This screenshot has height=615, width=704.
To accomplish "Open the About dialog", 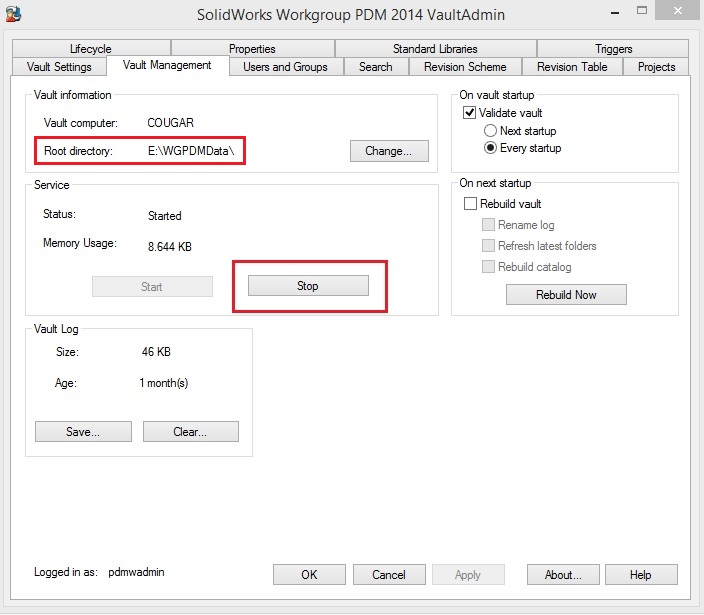I will [564, 575].
